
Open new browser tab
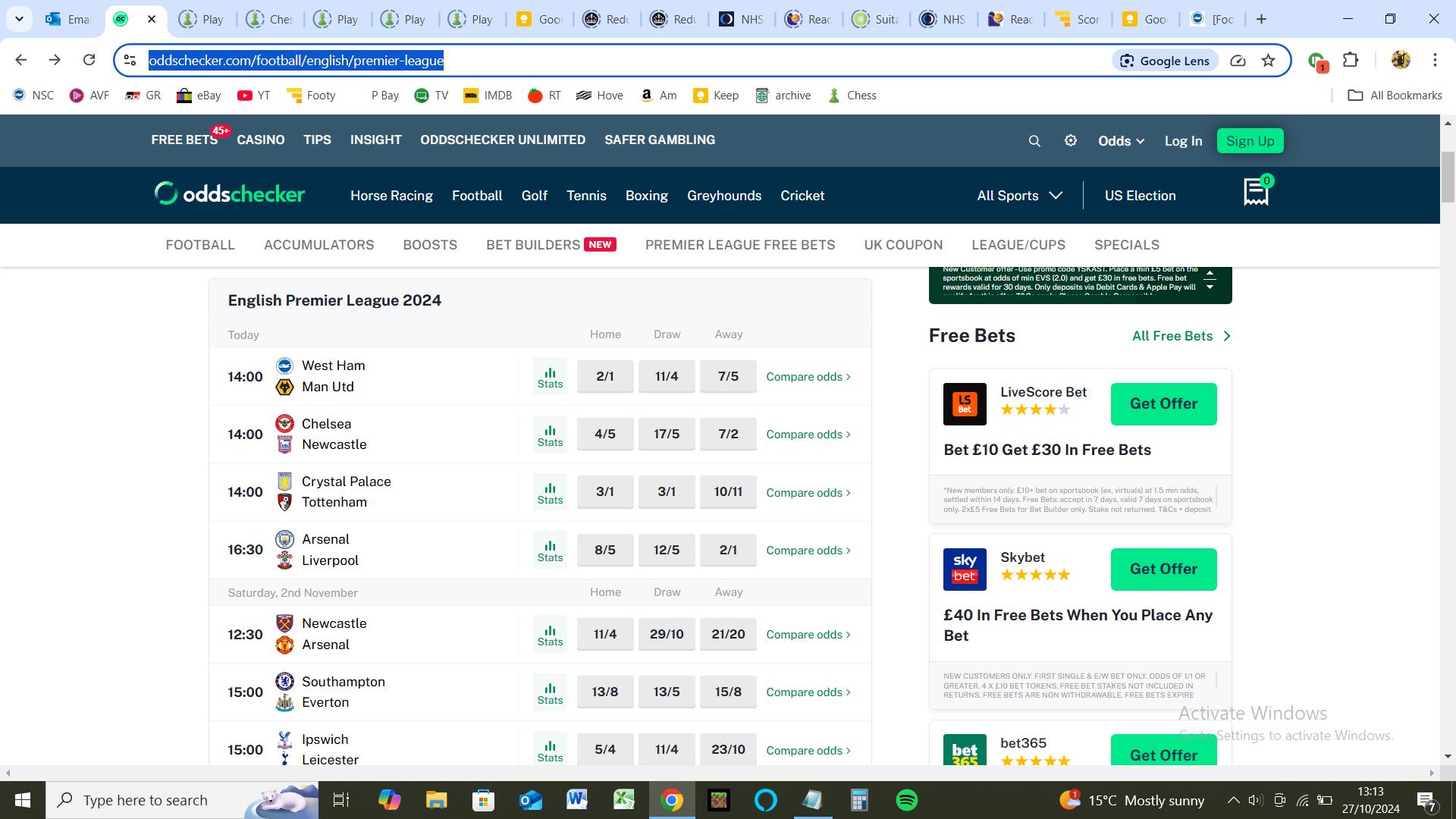coord(1262,19)
